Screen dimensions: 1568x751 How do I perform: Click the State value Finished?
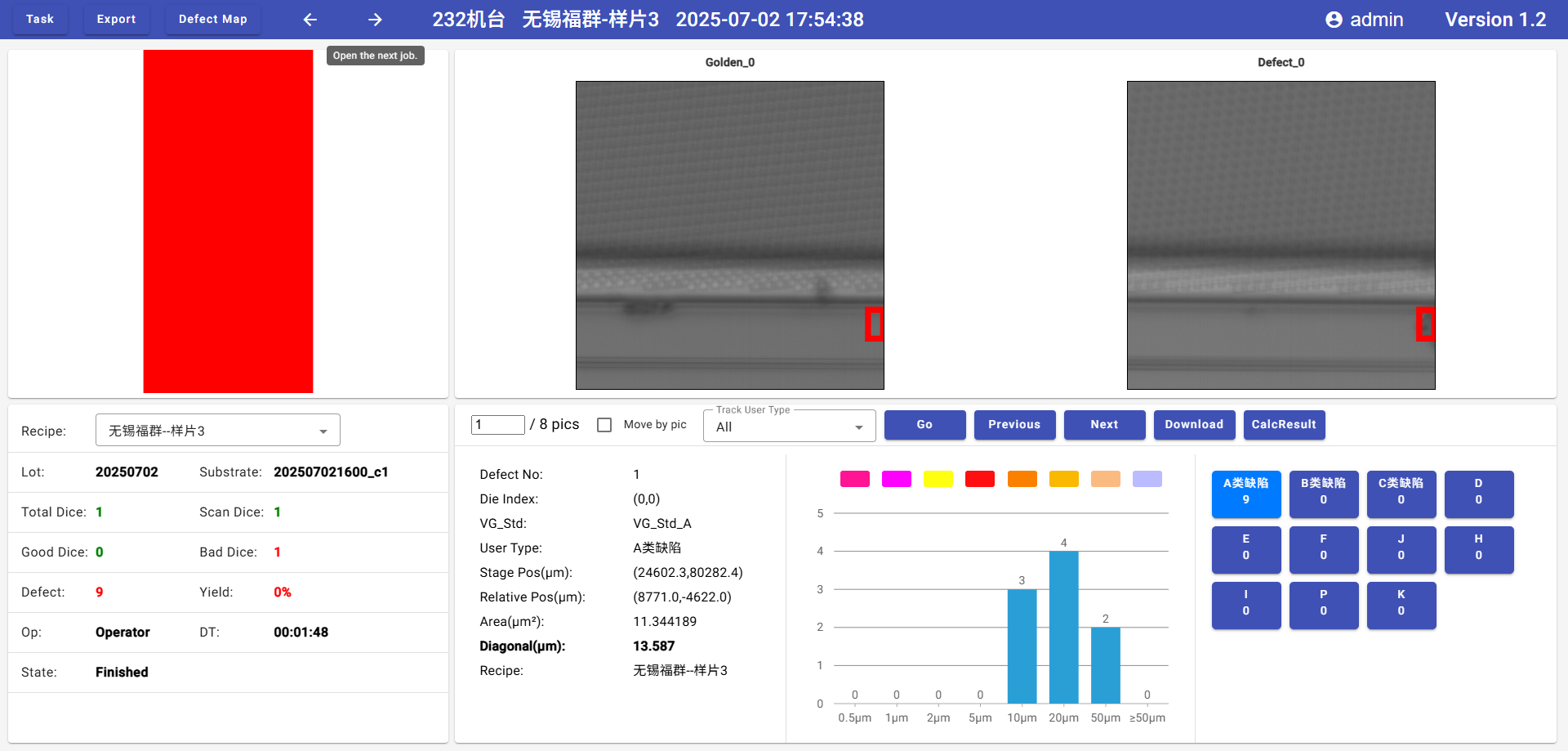[x=122, y=673]
